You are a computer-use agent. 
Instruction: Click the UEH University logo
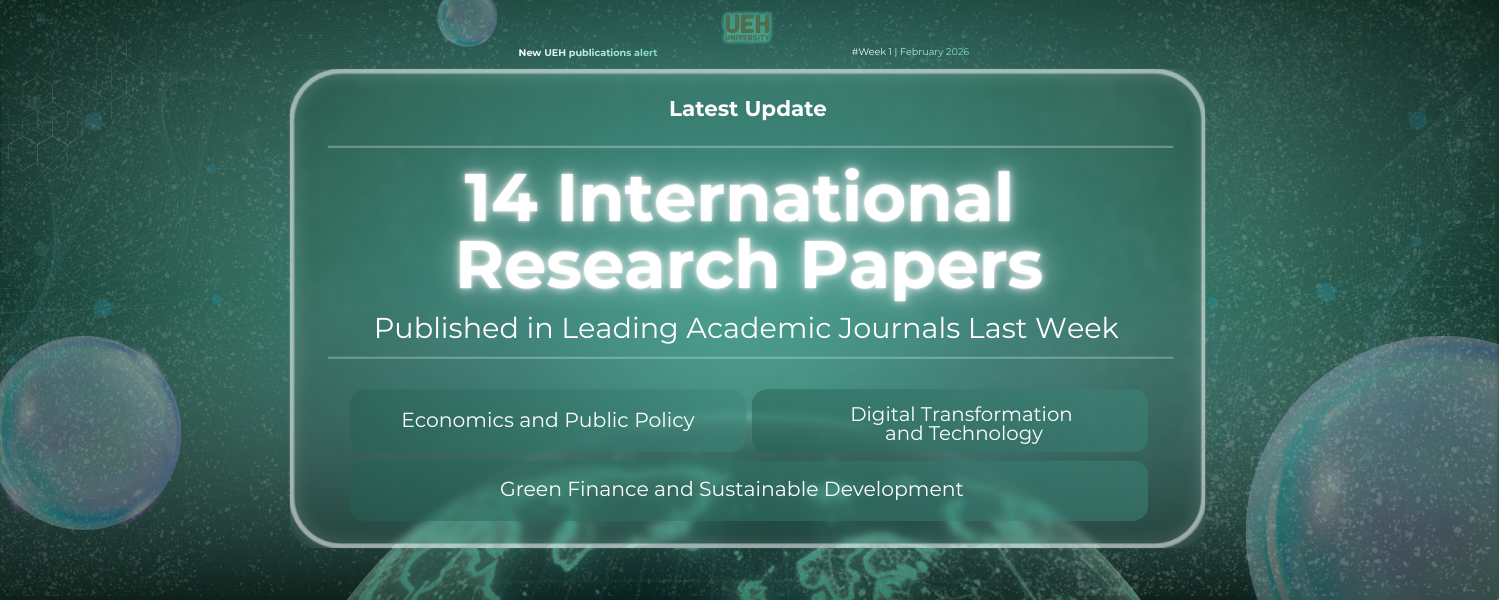(x=747, y=28)
